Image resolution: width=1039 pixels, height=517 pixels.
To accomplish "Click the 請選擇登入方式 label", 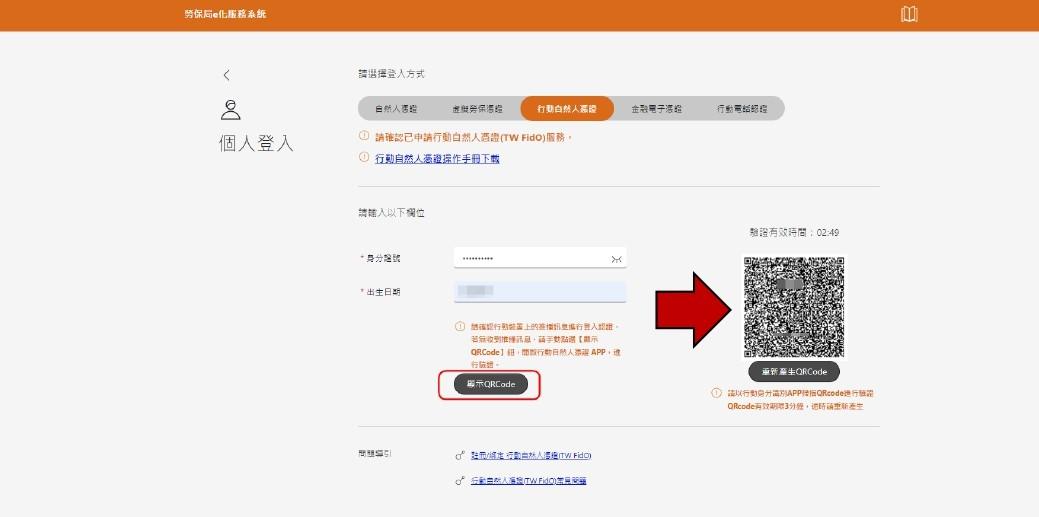I will (x=391, y=74).
